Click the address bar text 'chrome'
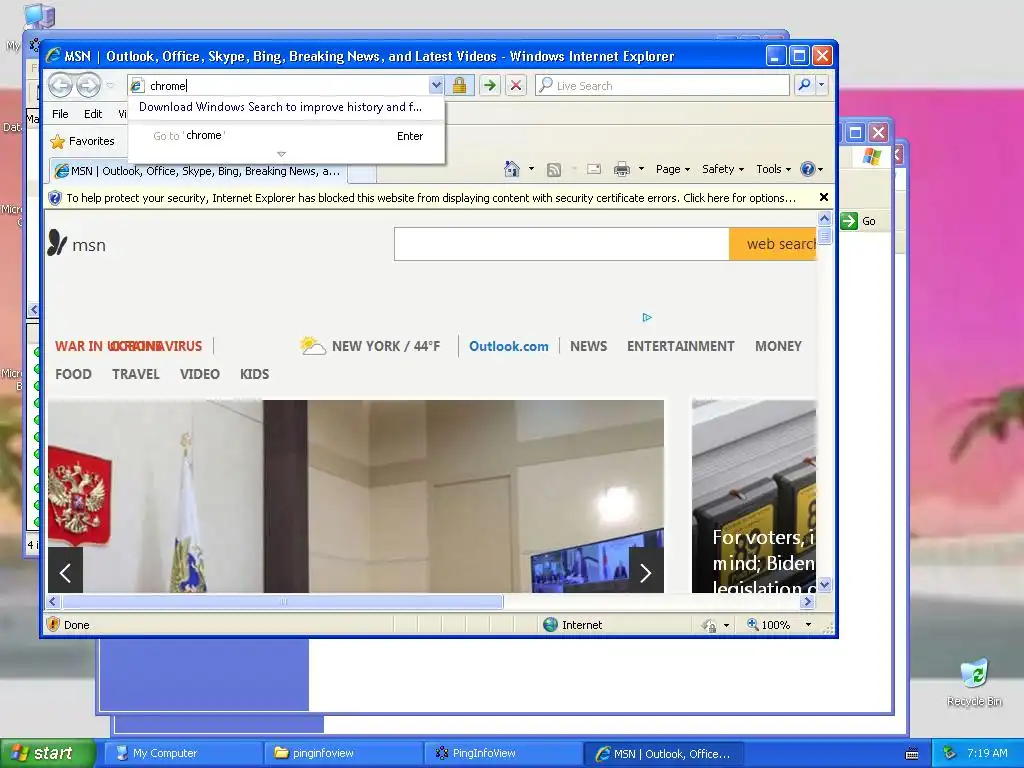This screenshot has width=1024, height=768. point(168,86)
